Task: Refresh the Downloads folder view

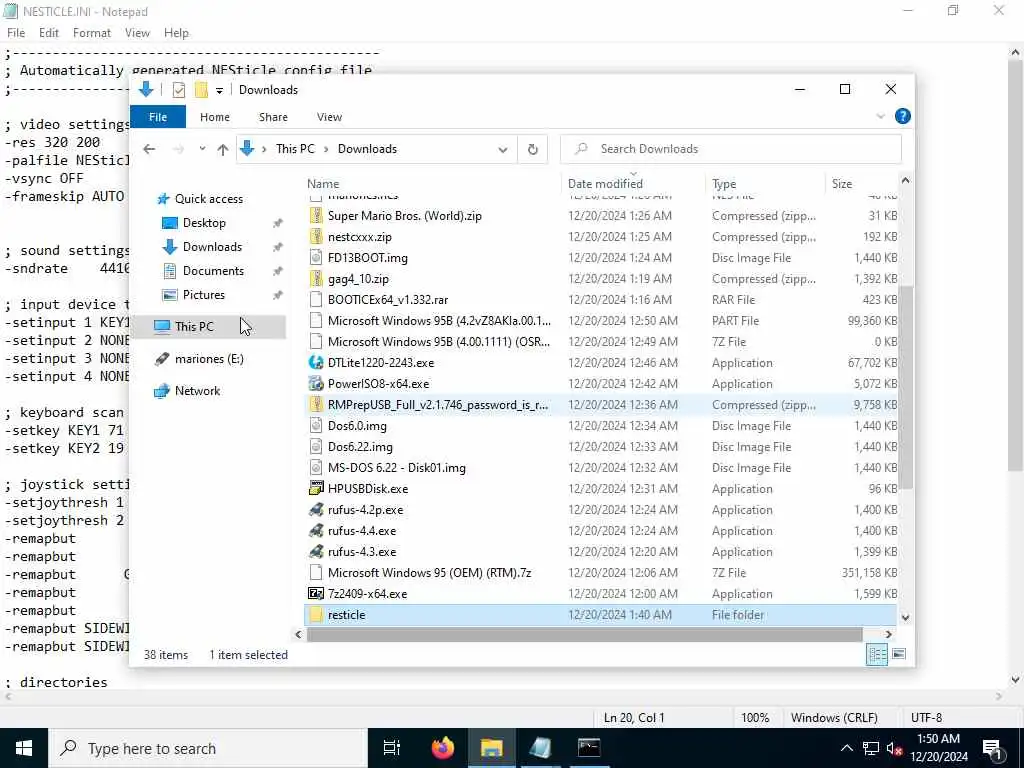Action: tap(533, 150)
